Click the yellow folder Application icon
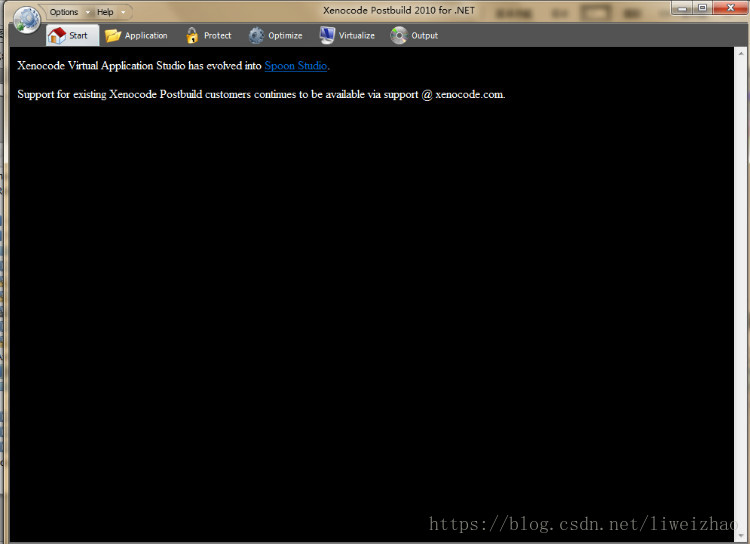The image size is (750, 544). point(113,35)
